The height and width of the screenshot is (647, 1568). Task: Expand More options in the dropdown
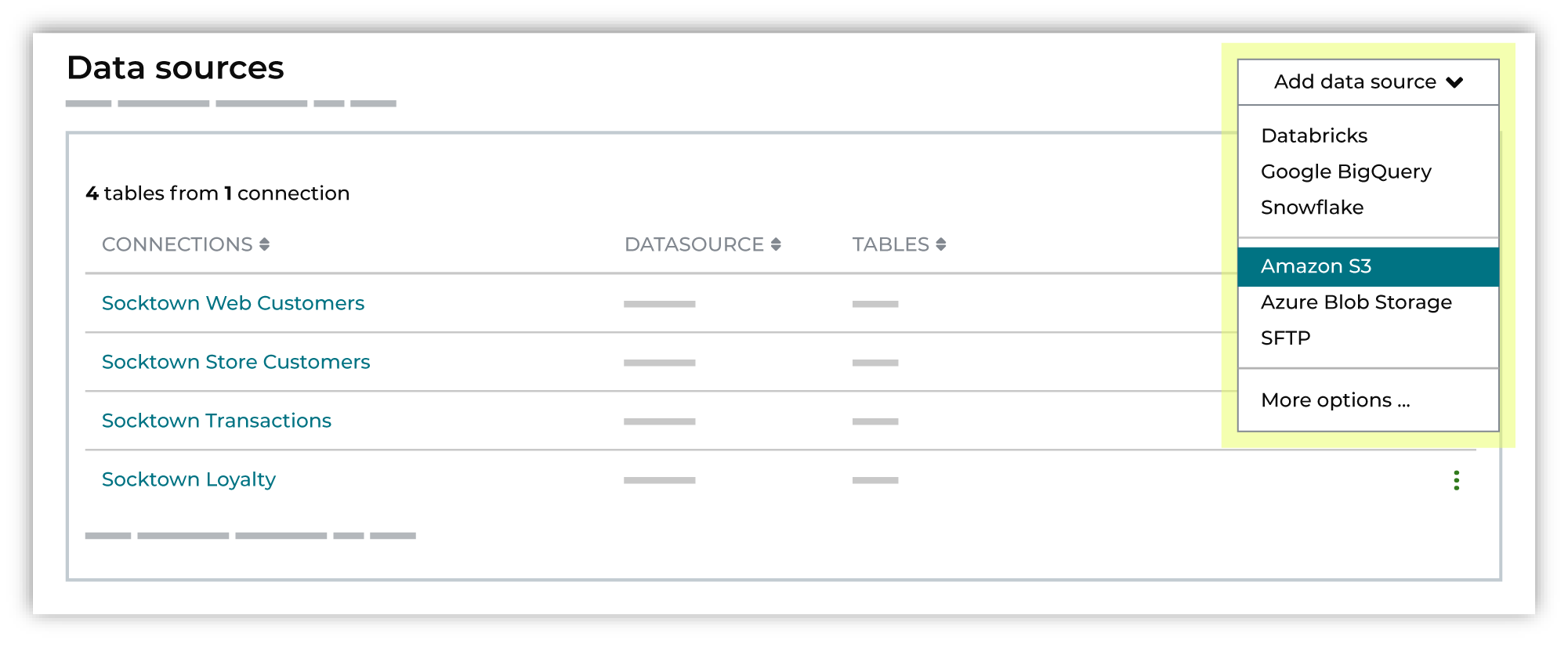click(1335, 399)
